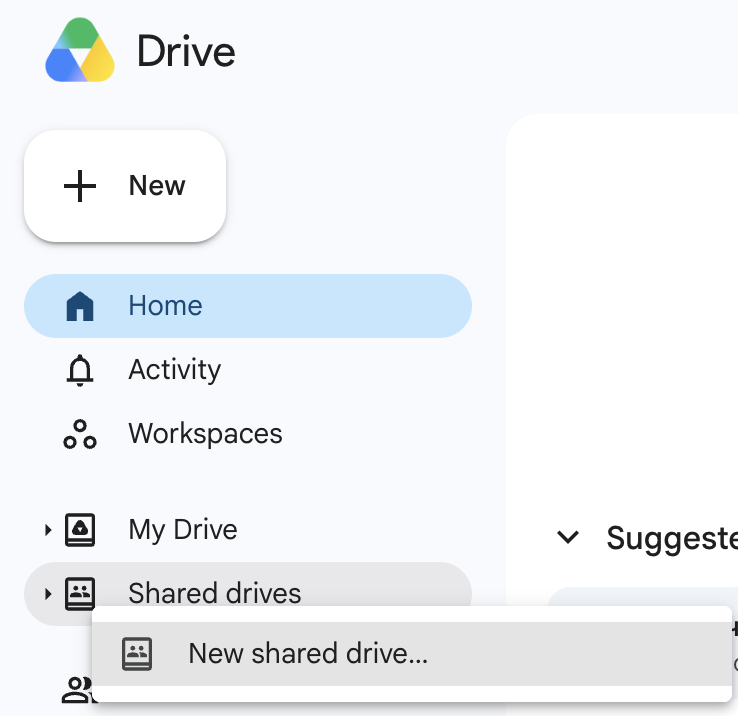Click the Google Drive logo icon
This screenshot has height=716, width=738.
(x=80, y=50)
